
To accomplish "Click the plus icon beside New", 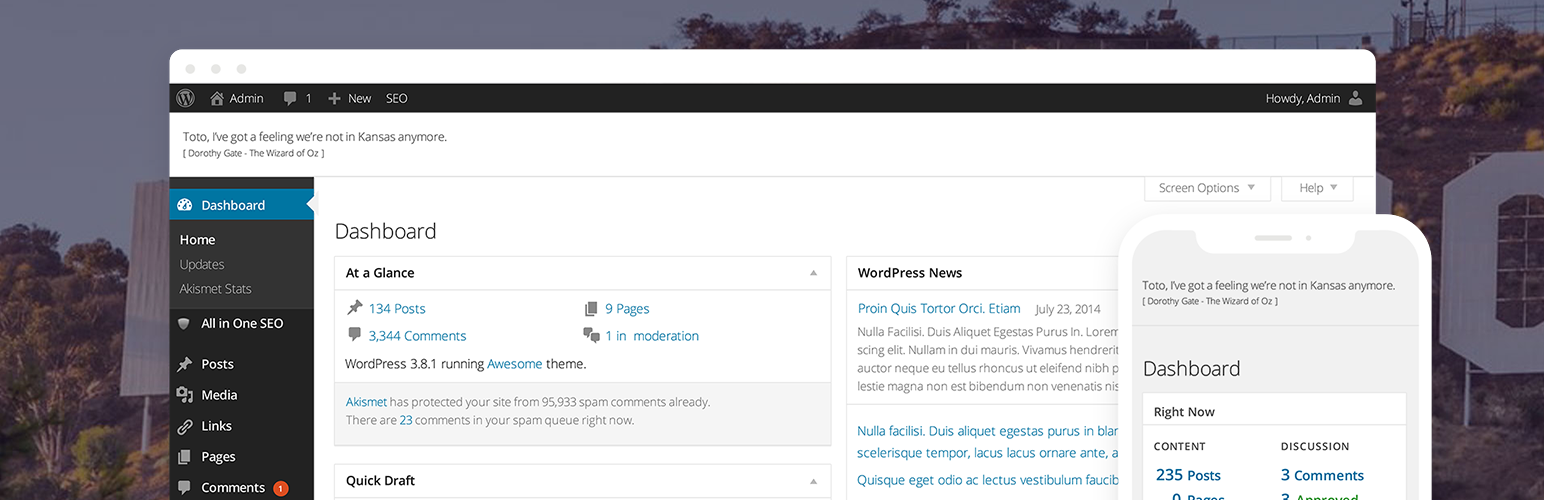I will coord(334,98).
